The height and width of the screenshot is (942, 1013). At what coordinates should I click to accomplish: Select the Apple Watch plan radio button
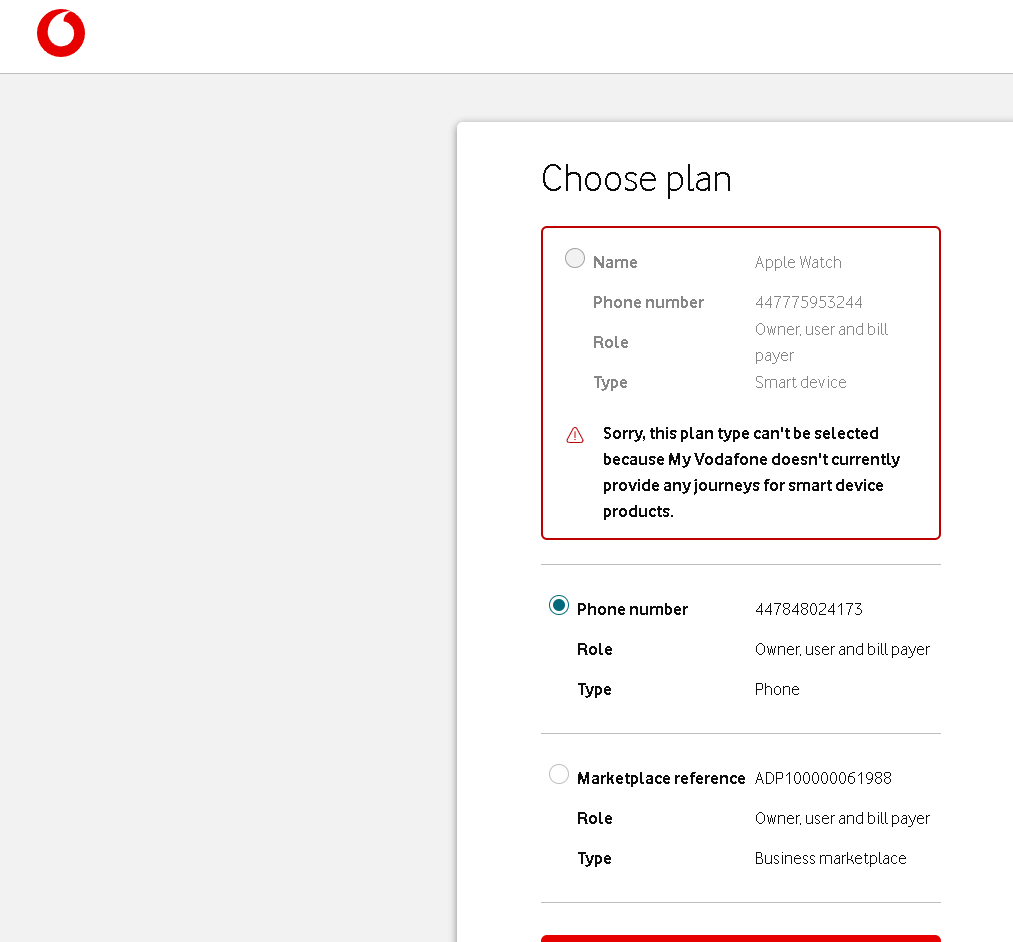pos(574,258)
